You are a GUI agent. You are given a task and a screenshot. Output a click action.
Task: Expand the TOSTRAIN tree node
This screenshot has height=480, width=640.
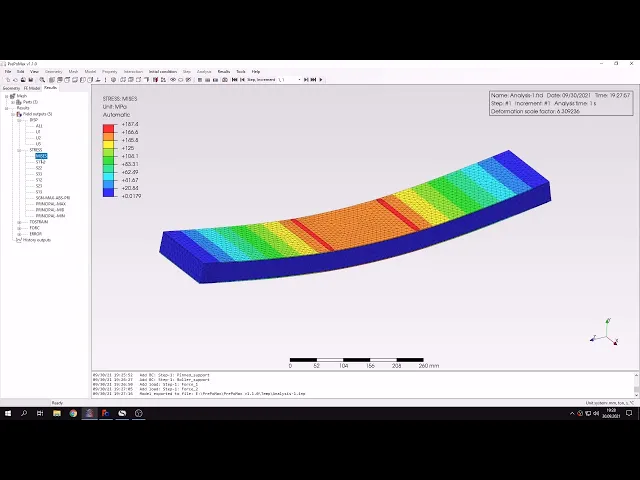coord(19,222)
